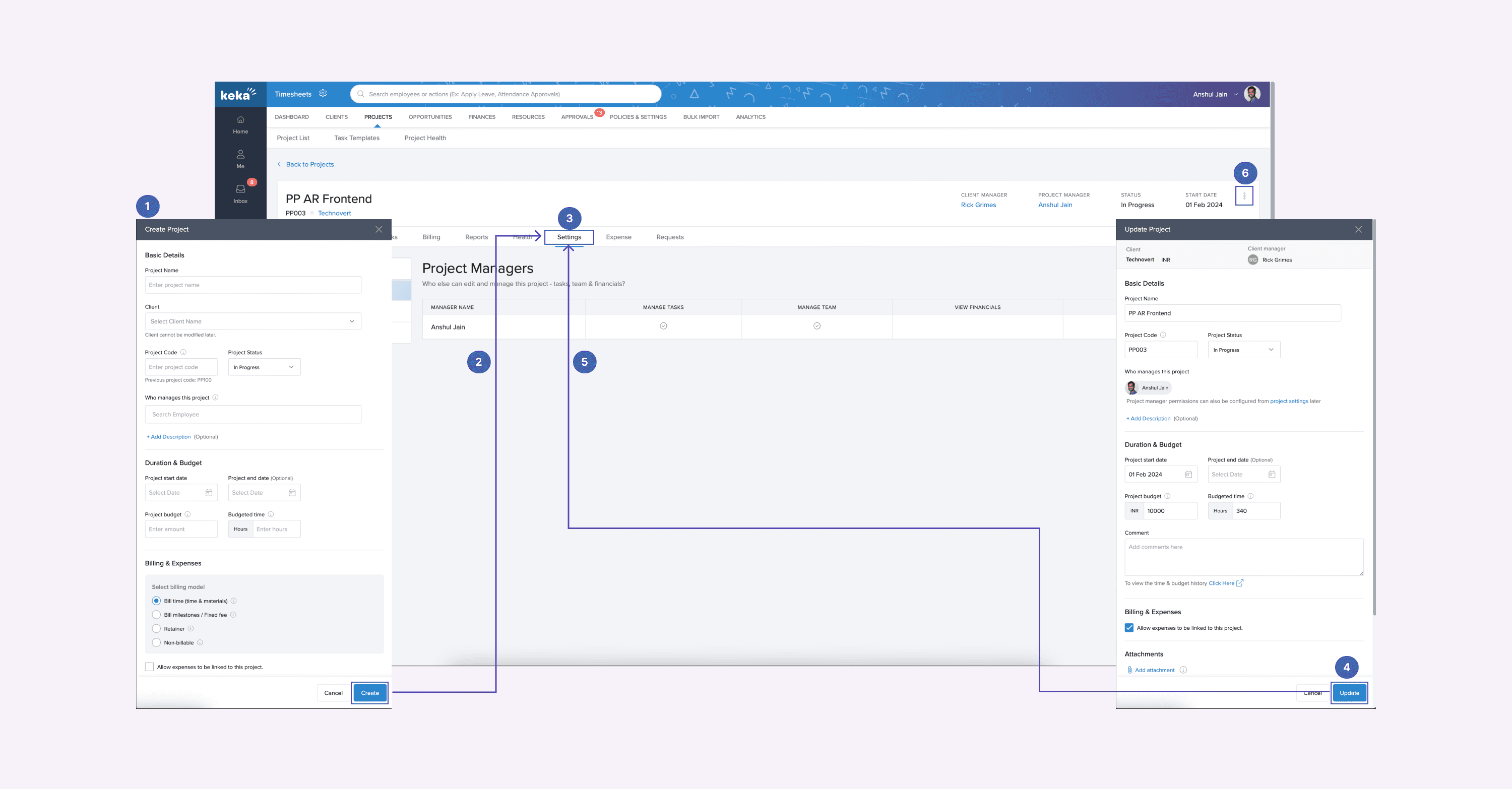Click Retainer info icon
The height and width of the screenshot is (789, 1512).
(x=191, y=629)
